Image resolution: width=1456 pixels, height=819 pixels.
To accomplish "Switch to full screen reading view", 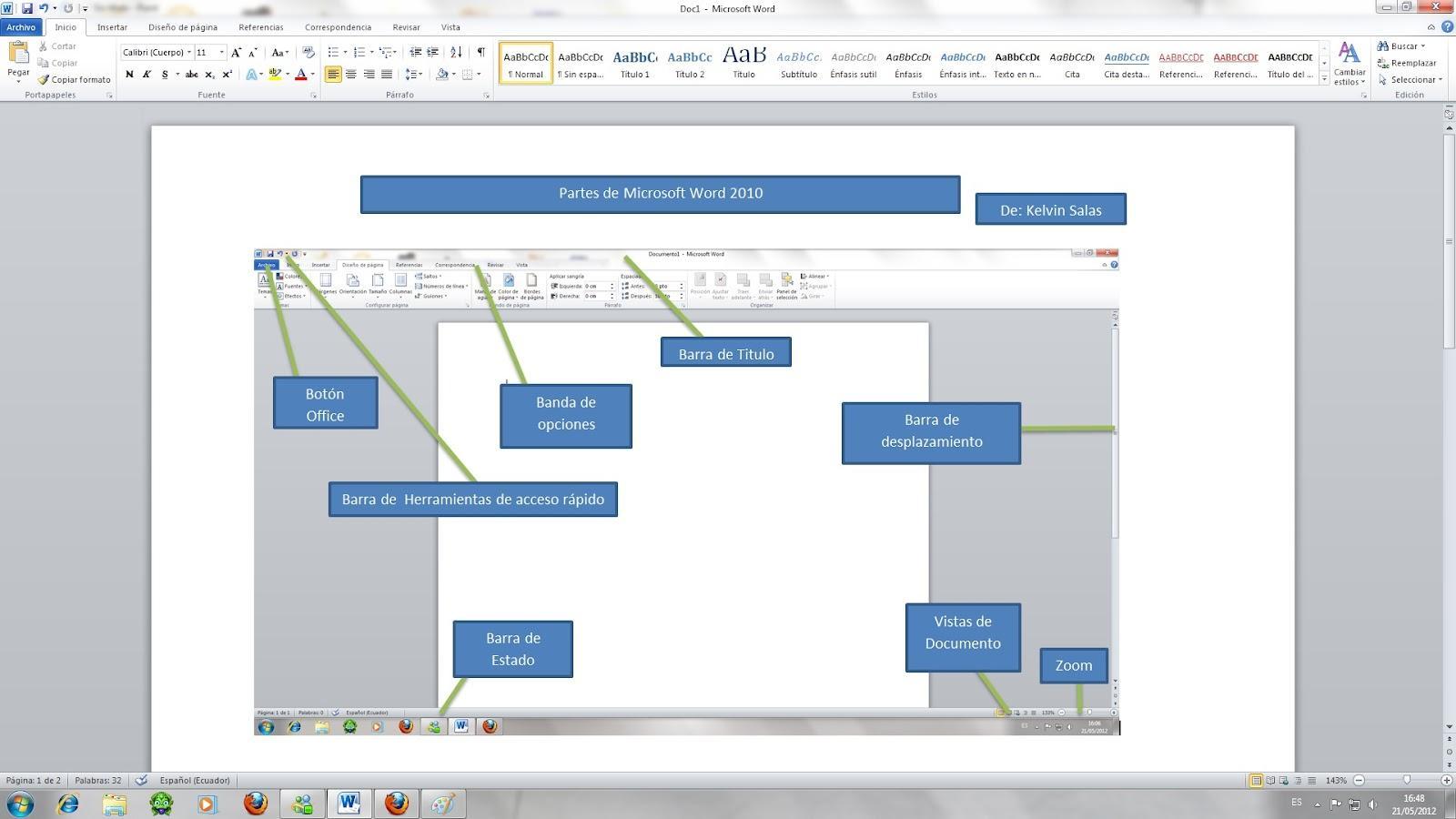I will pos(1270,780).
